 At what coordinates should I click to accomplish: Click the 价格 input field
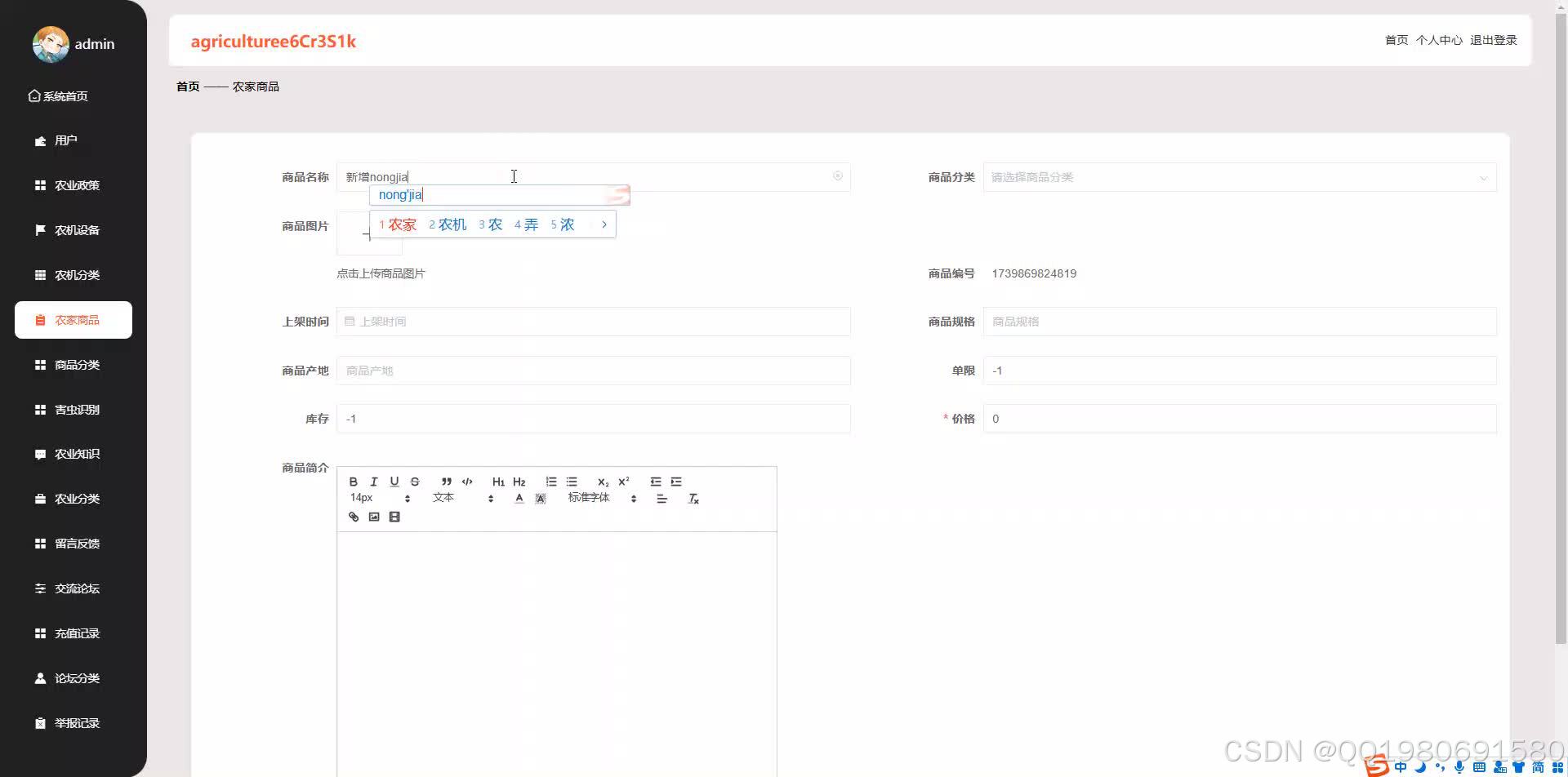pos(1240,419)
